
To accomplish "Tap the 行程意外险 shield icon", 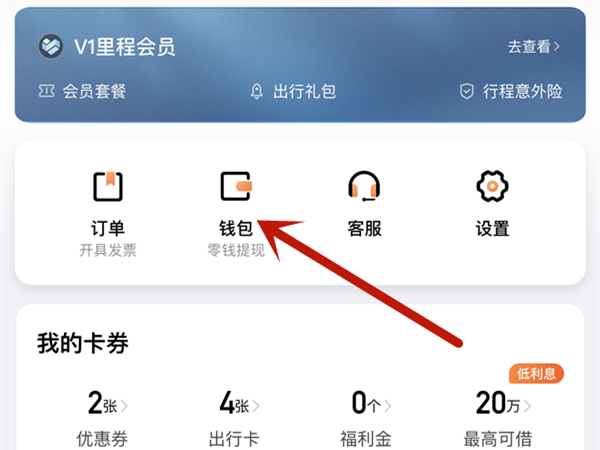I will pyautogui.click(x=466, y=91).
